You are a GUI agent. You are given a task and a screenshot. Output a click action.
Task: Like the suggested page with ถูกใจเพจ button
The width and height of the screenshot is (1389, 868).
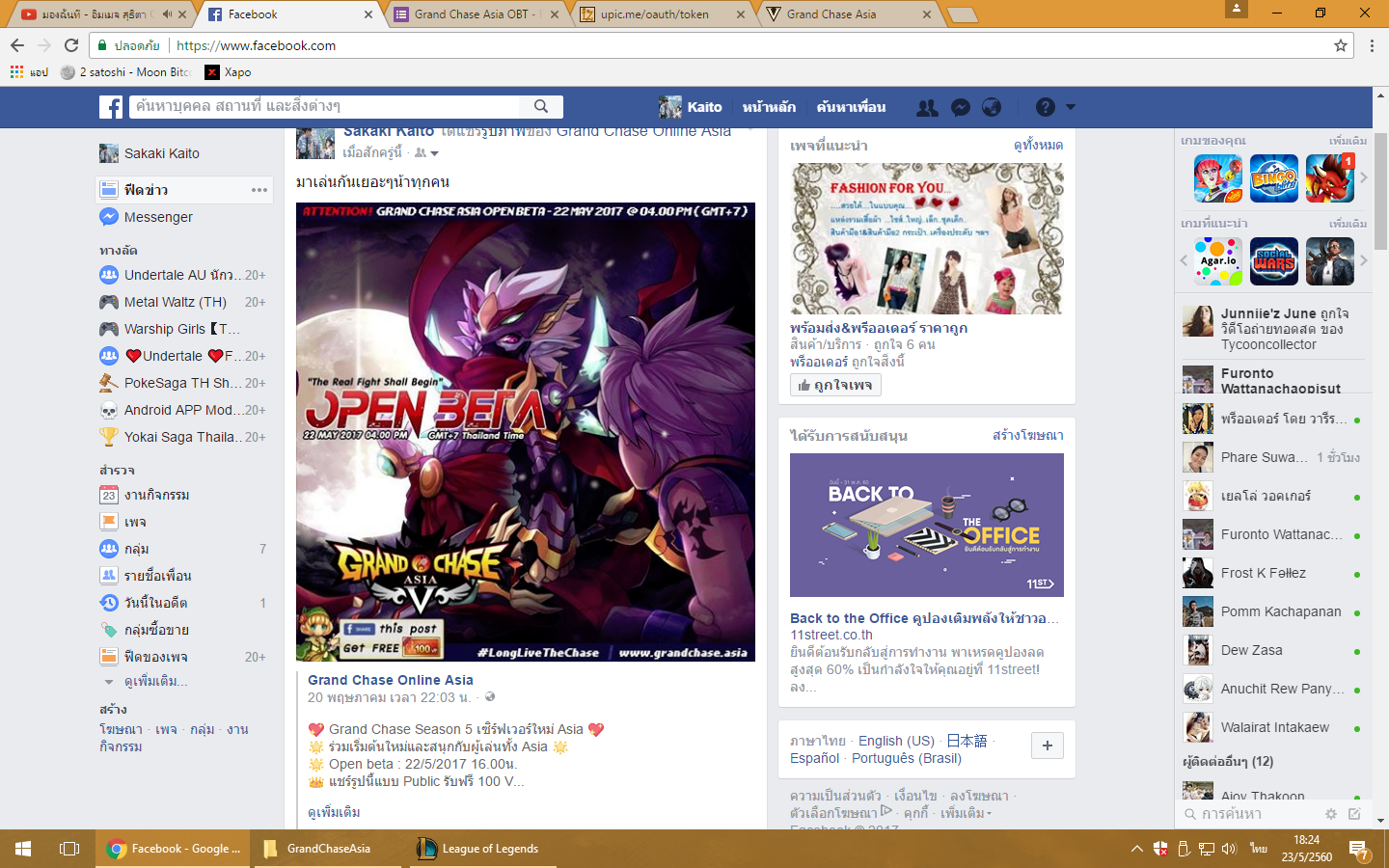pyautogui.click(x=835, y=385)
